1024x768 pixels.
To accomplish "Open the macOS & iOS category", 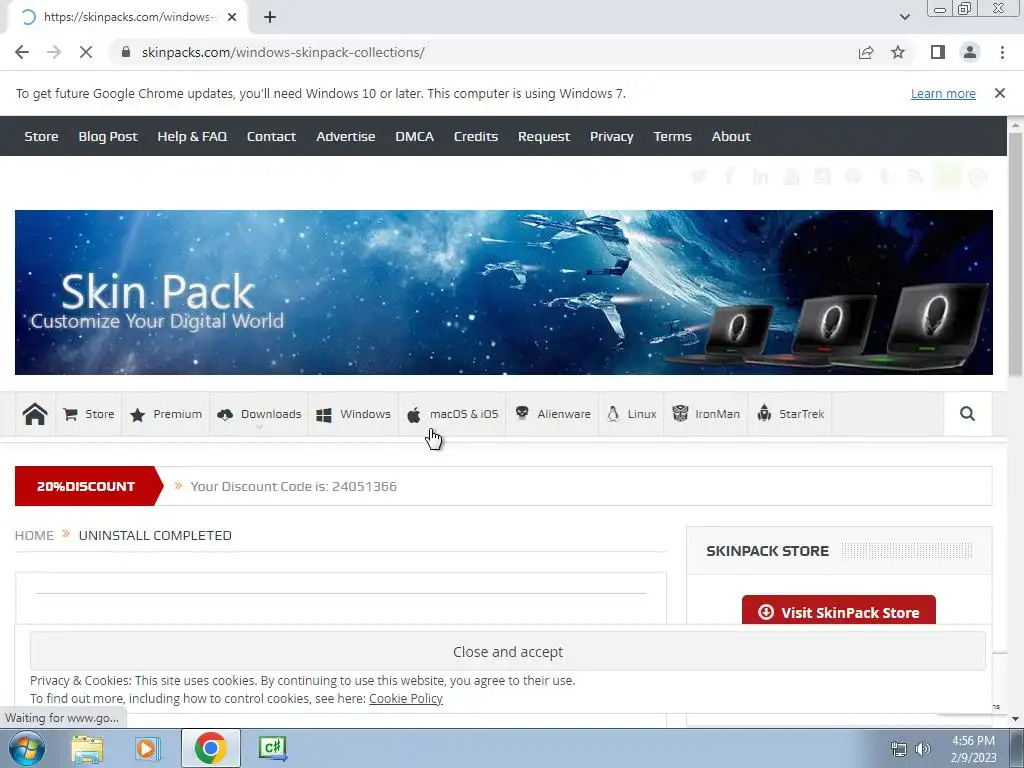I will tap(453, 414).
